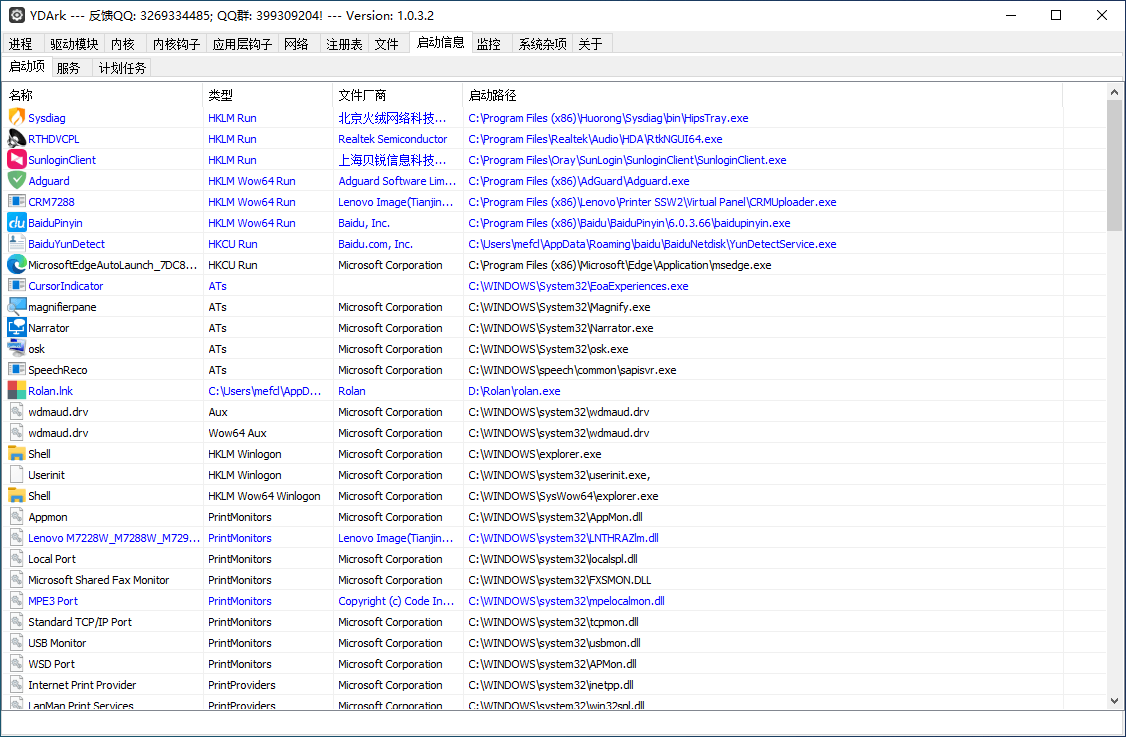Screen dimensions: 1126x737
Task: Click the SunloginClient pink icon
Action: click(16, 159)
